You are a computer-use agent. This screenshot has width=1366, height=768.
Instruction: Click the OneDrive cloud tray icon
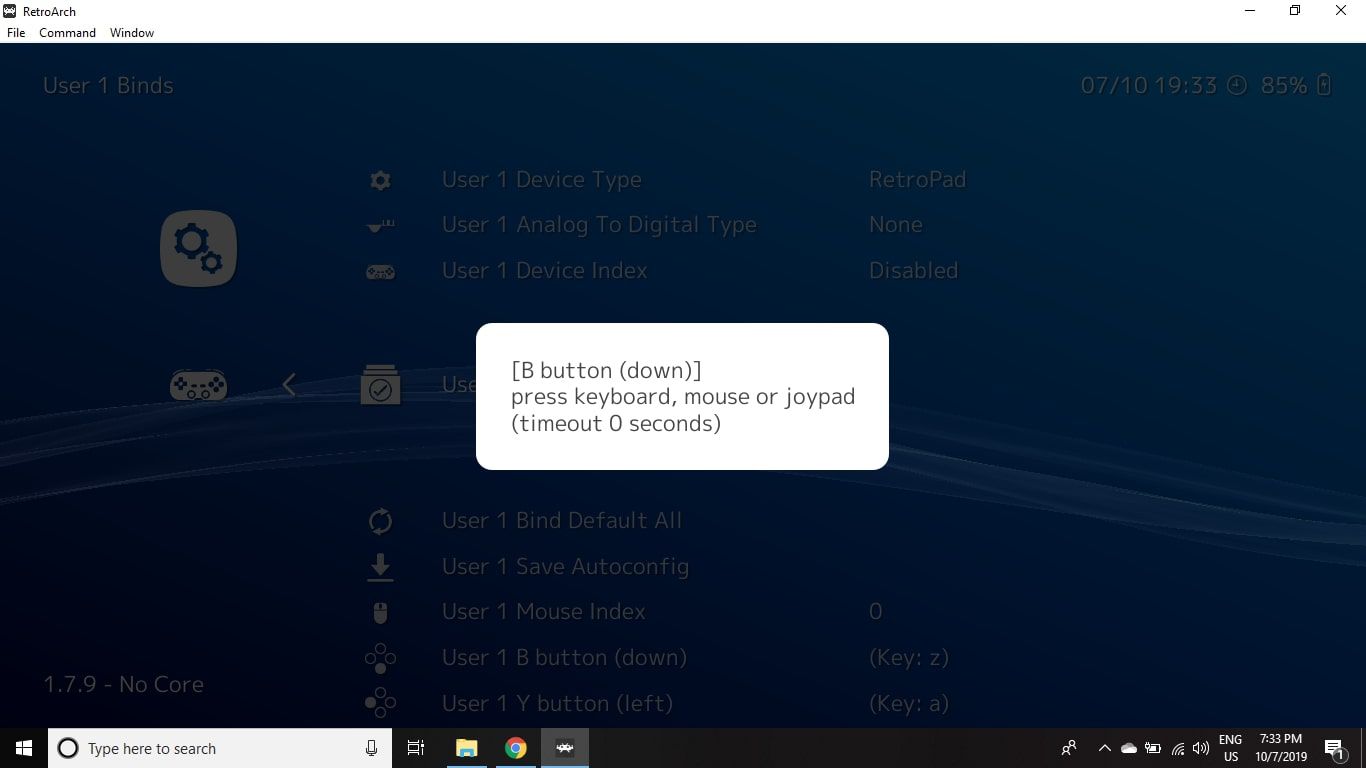pos(1129,748)
